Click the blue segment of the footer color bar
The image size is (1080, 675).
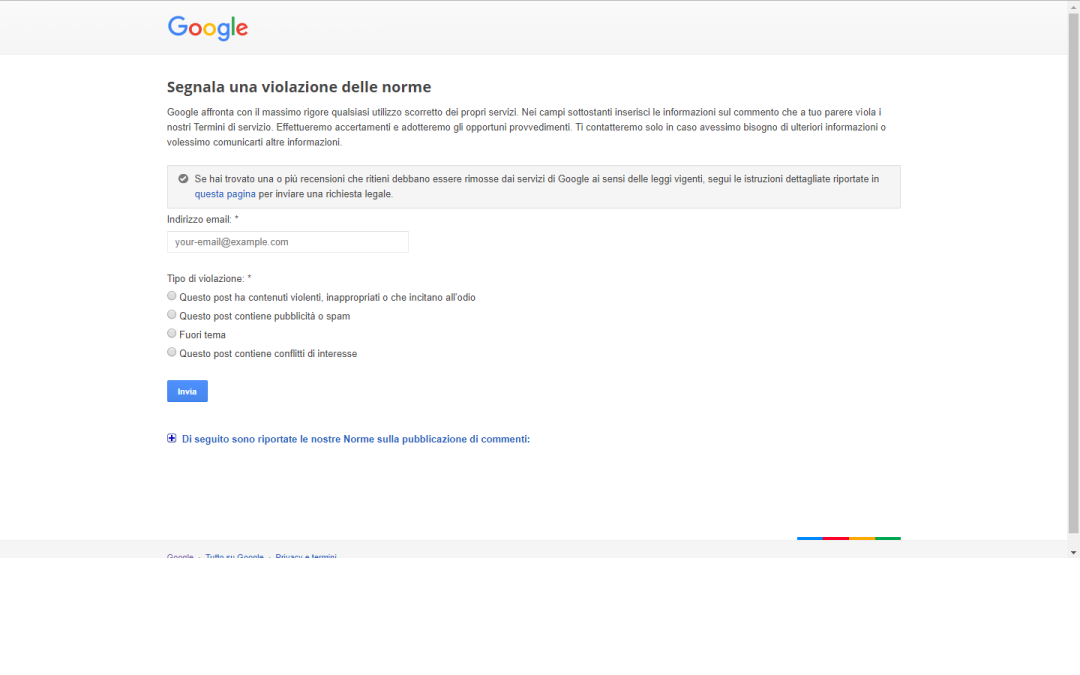809,538
